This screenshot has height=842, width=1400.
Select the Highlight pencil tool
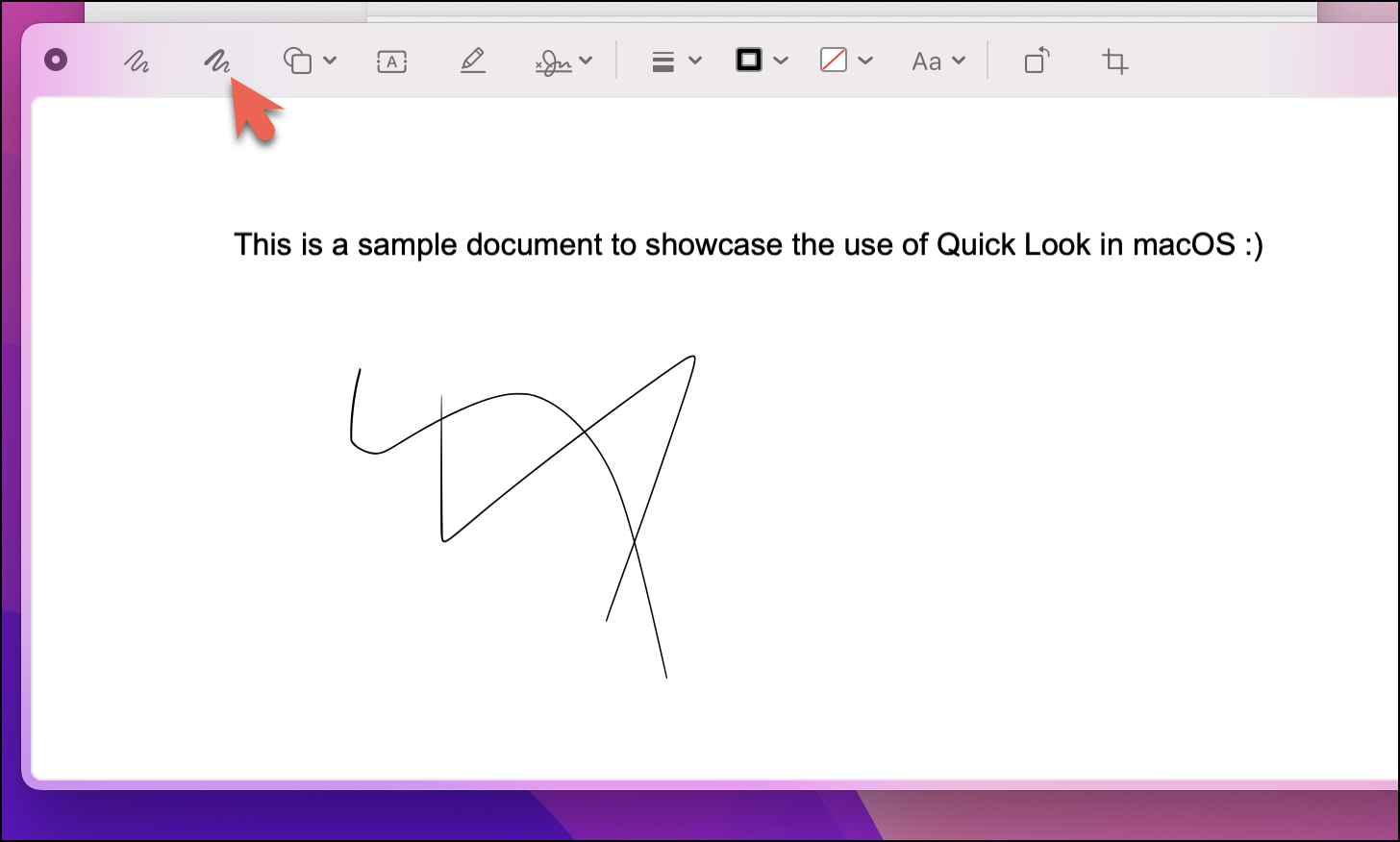pyautogui.click(x=472, y=62)
